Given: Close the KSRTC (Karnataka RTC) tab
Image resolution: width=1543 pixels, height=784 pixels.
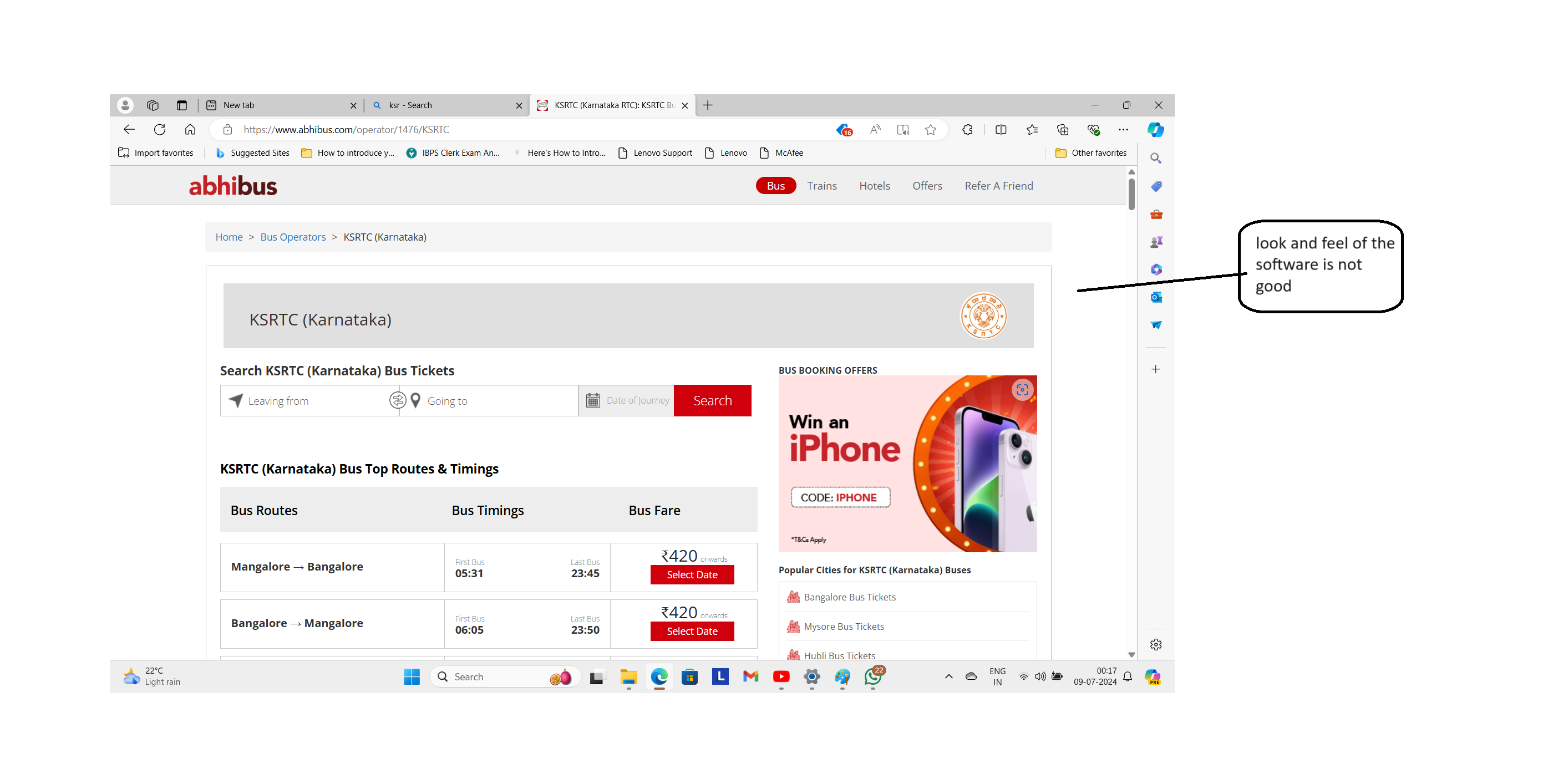Looking at the screenshot, I should point(684,105).
